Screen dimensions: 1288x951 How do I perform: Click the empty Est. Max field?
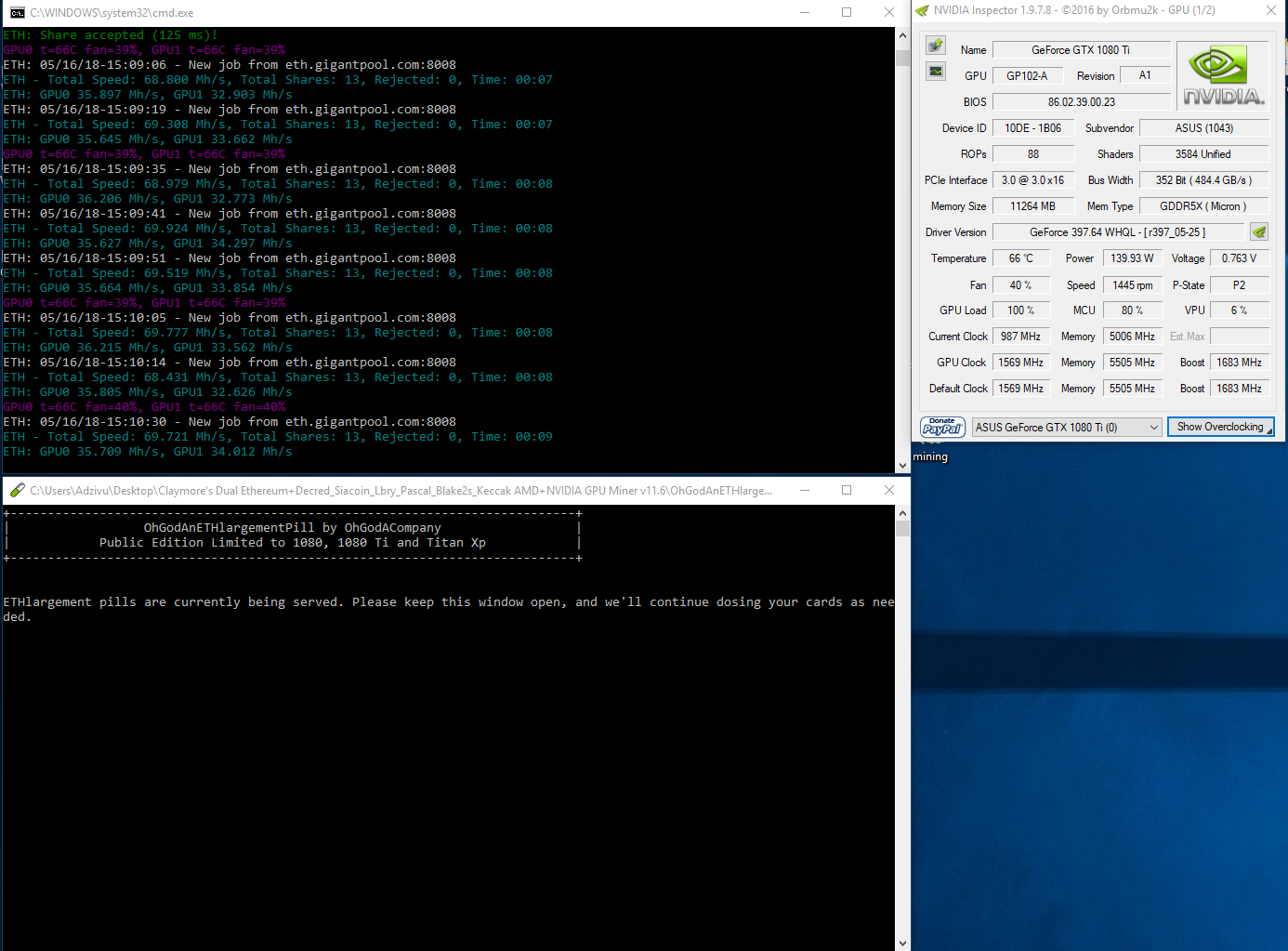pyautogui.click(x=1240, y=337)
